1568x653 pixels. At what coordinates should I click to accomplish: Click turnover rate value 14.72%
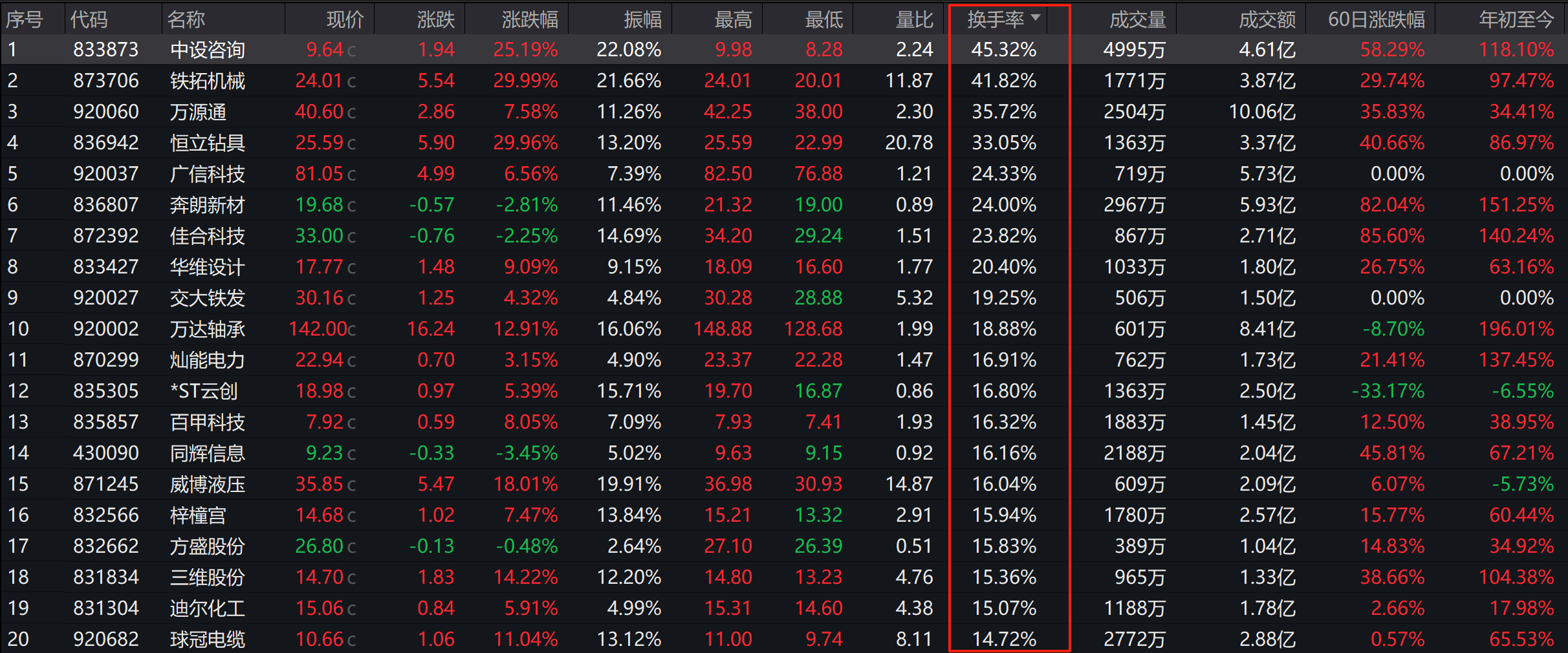pyautogui.click(x=1004, y=639)
